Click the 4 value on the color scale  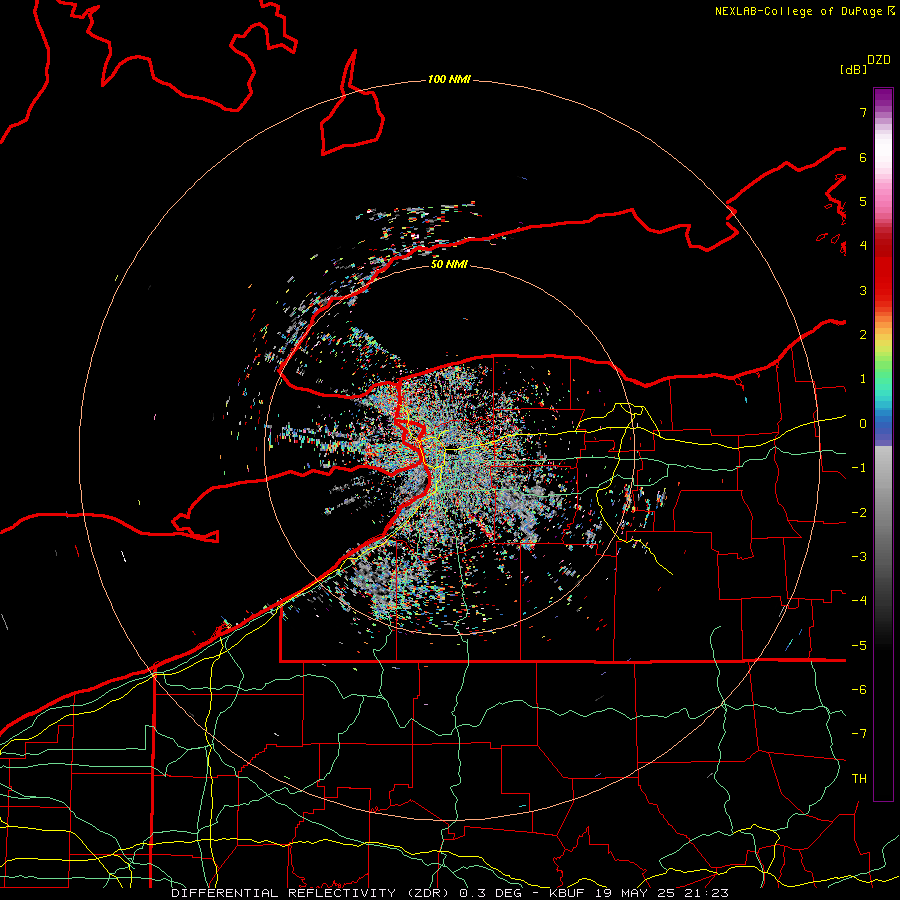(x=863, y=246)
